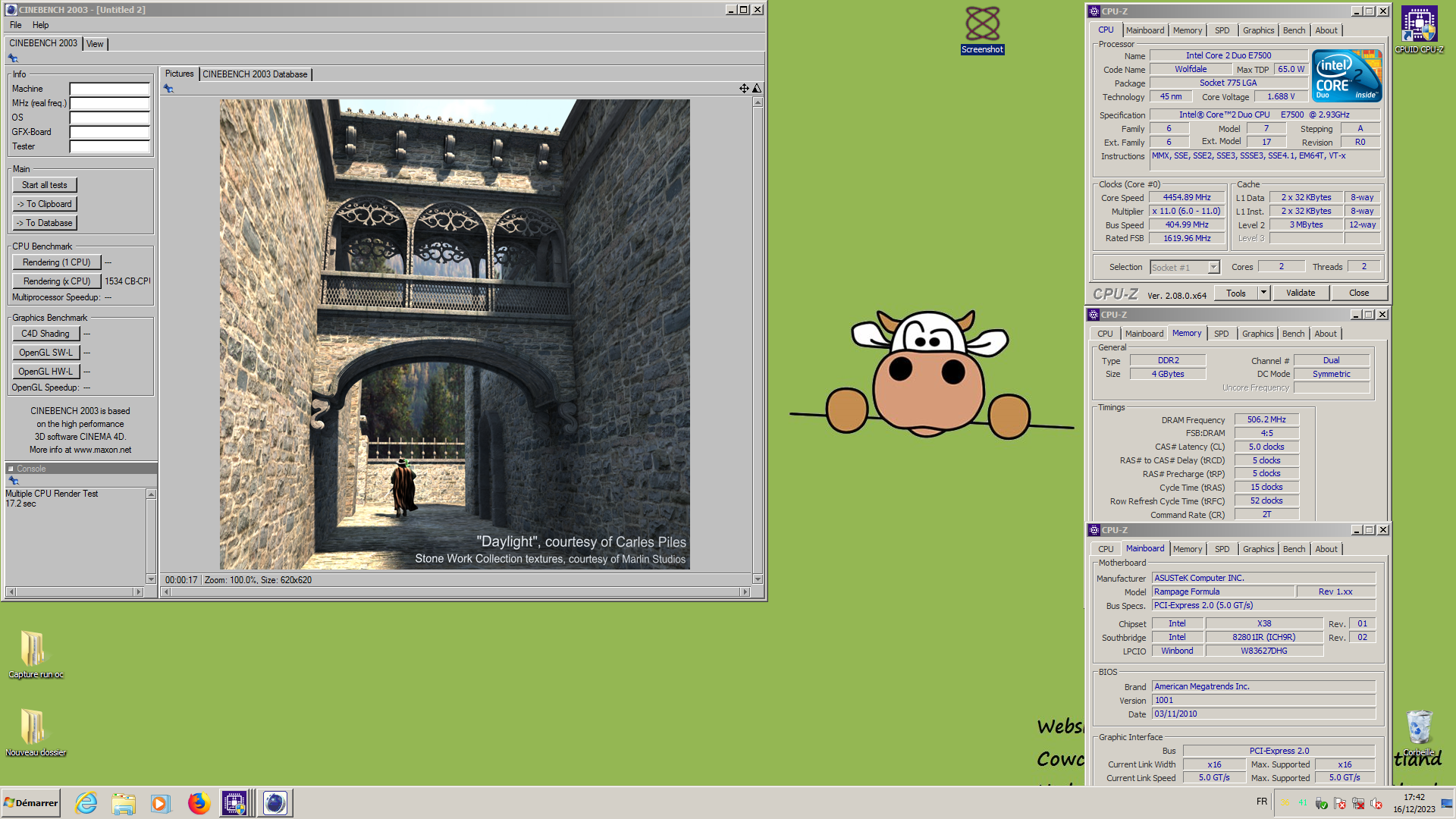
Task: Open Bench tab in CPU-Z window showing Processor
Action: [1294, 30]
